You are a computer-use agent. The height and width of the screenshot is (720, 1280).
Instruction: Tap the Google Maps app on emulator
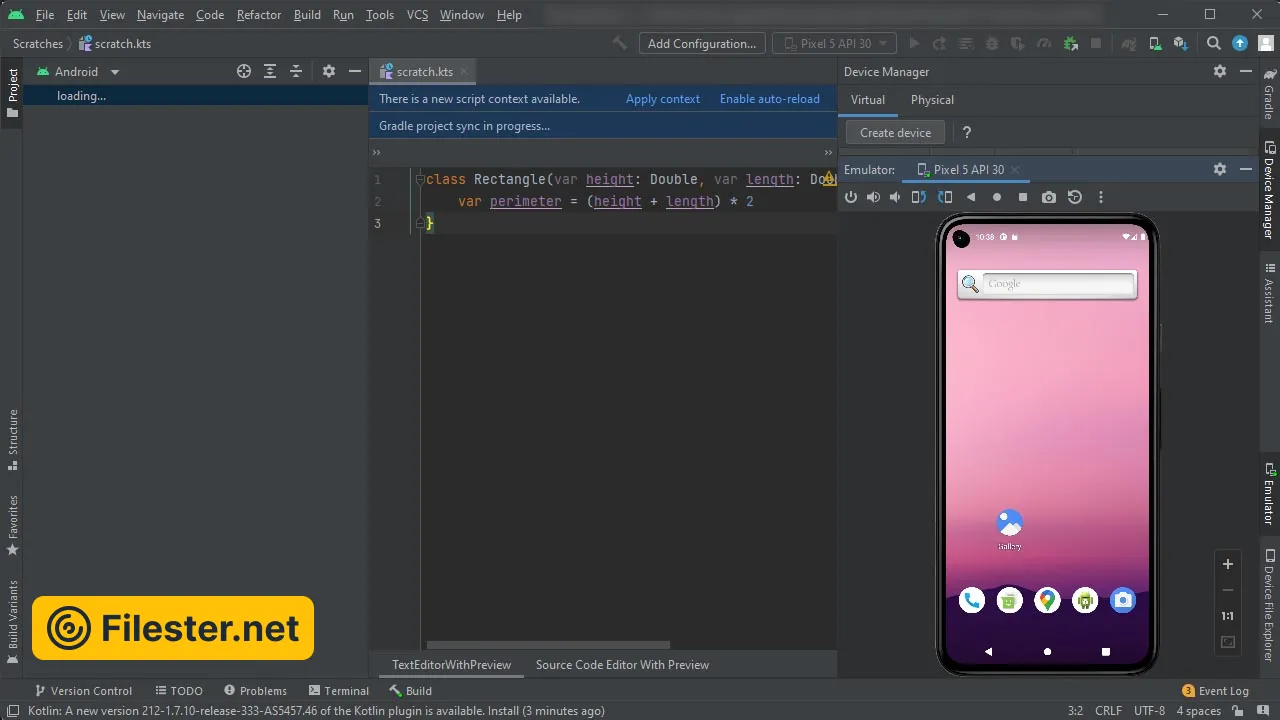[1047, 600]
